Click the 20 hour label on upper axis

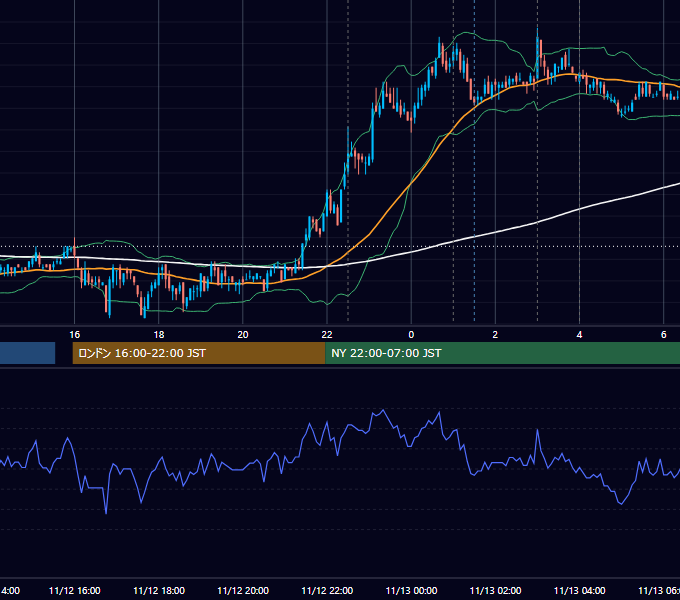coord(243,335)
